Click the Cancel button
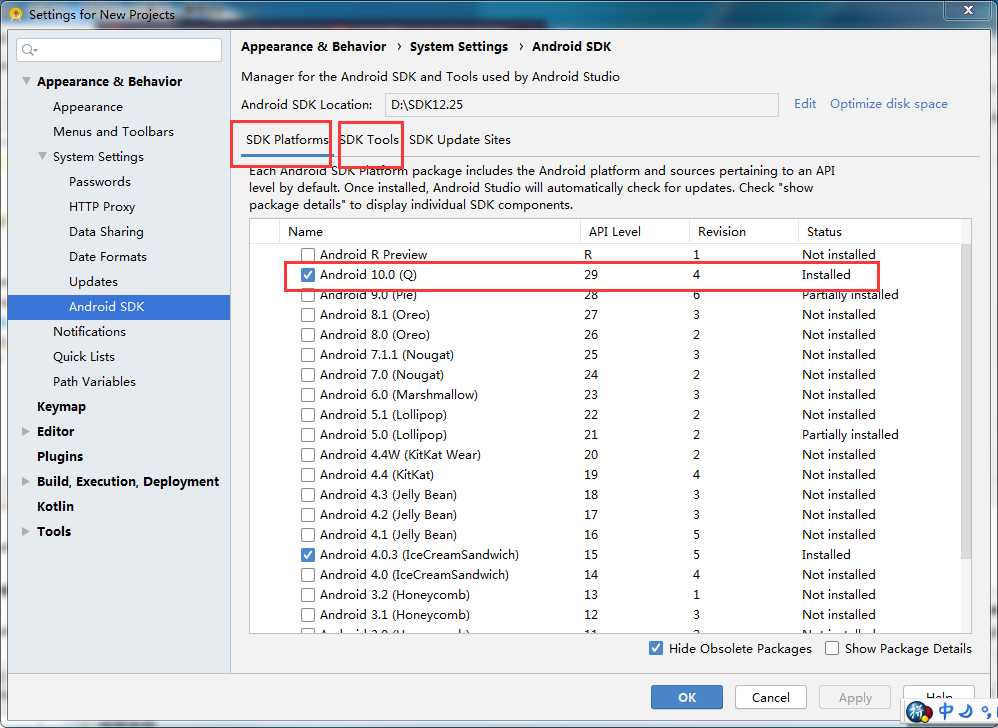The height and width of the screenshot is (728, 998). (771, 697)
